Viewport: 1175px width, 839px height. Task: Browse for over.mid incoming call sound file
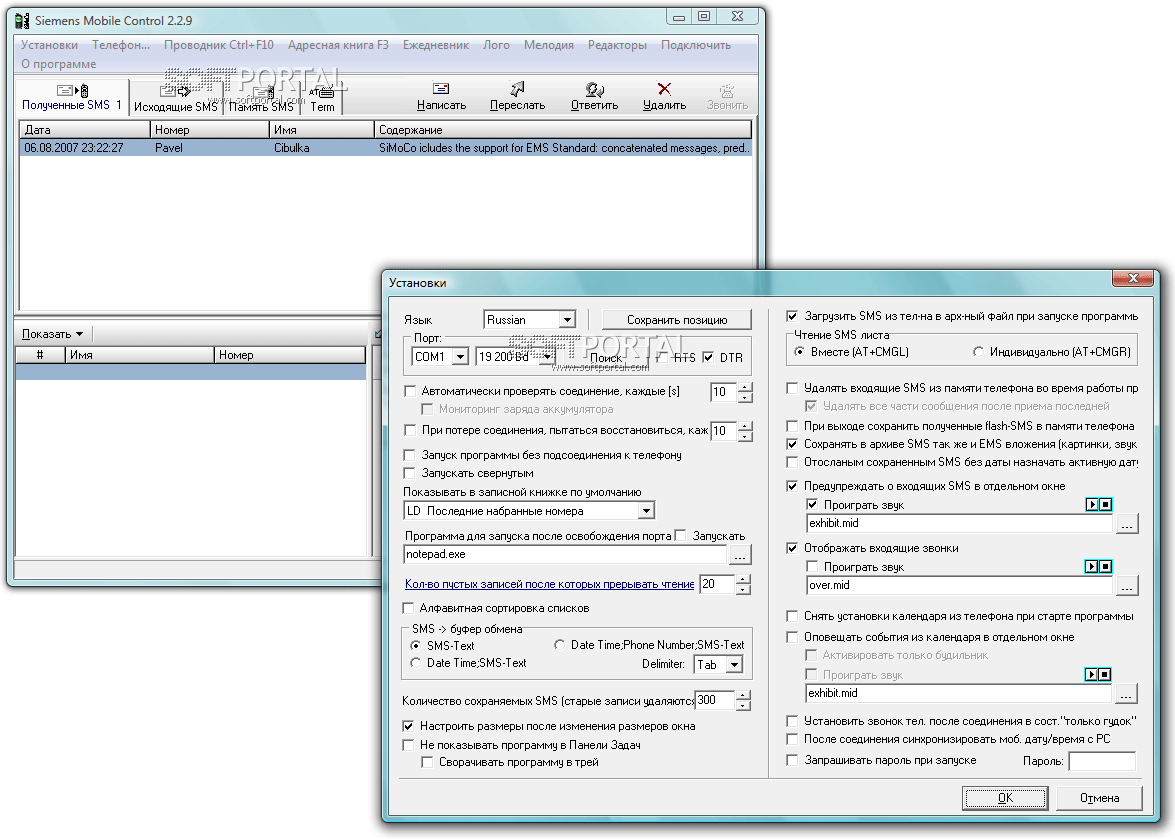point(1127,586)
